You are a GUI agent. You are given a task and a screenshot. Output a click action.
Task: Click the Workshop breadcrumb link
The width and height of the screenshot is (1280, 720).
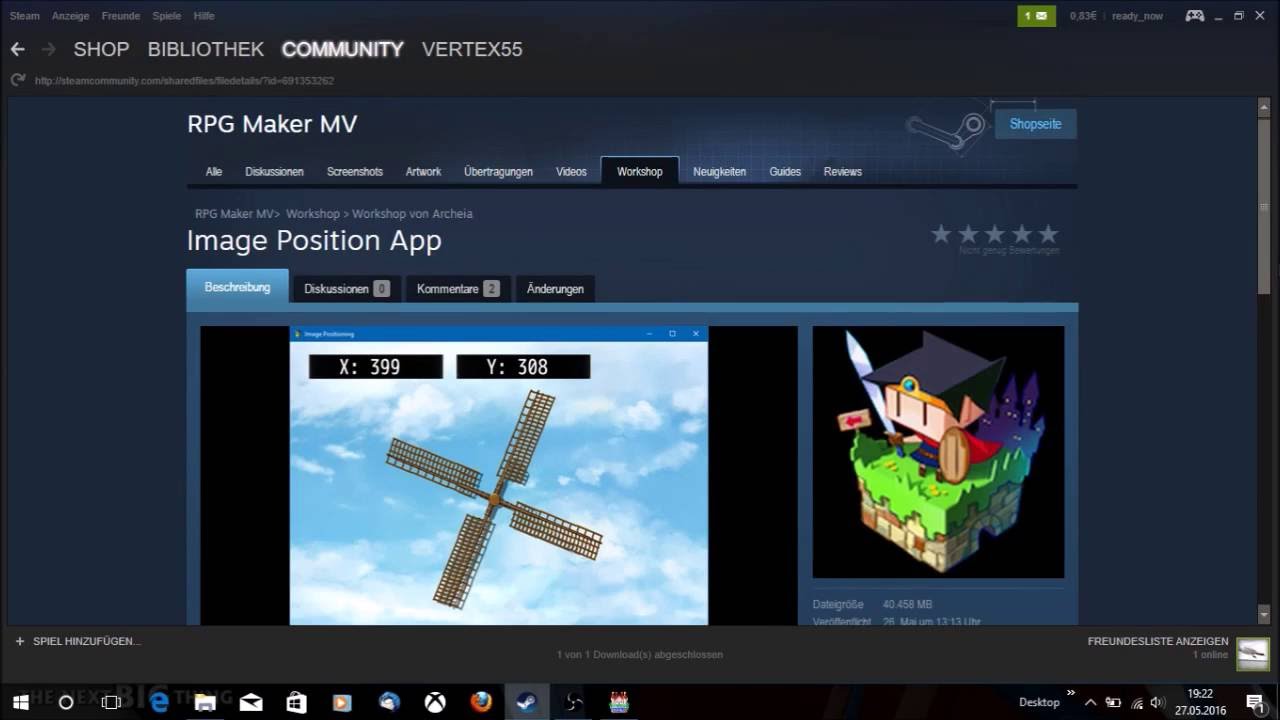(x=313, y=214)
